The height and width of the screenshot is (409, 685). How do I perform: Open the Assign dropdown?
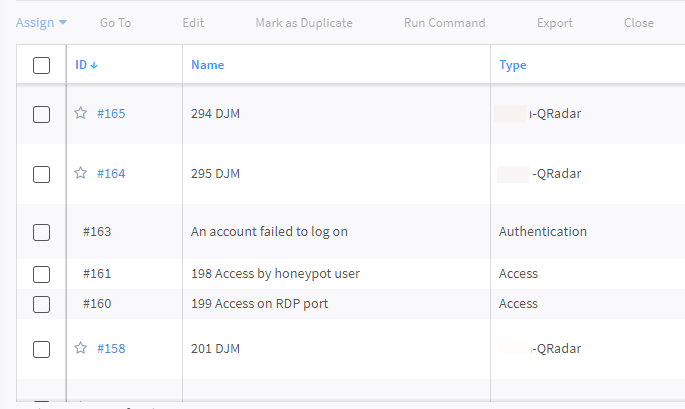(x=41, y=22)
